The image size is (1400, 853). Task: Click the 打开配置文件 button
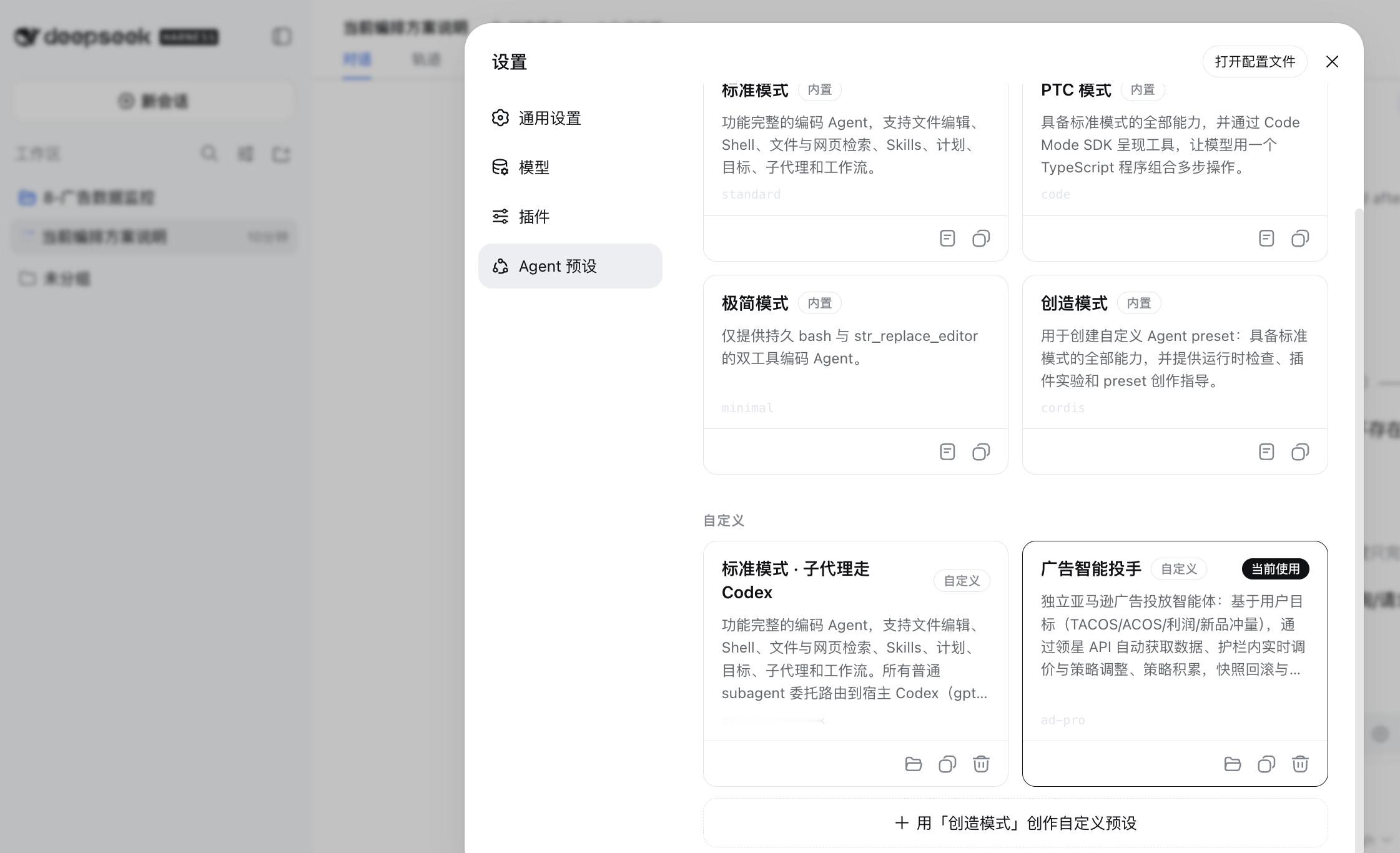tap(1255, 62)
